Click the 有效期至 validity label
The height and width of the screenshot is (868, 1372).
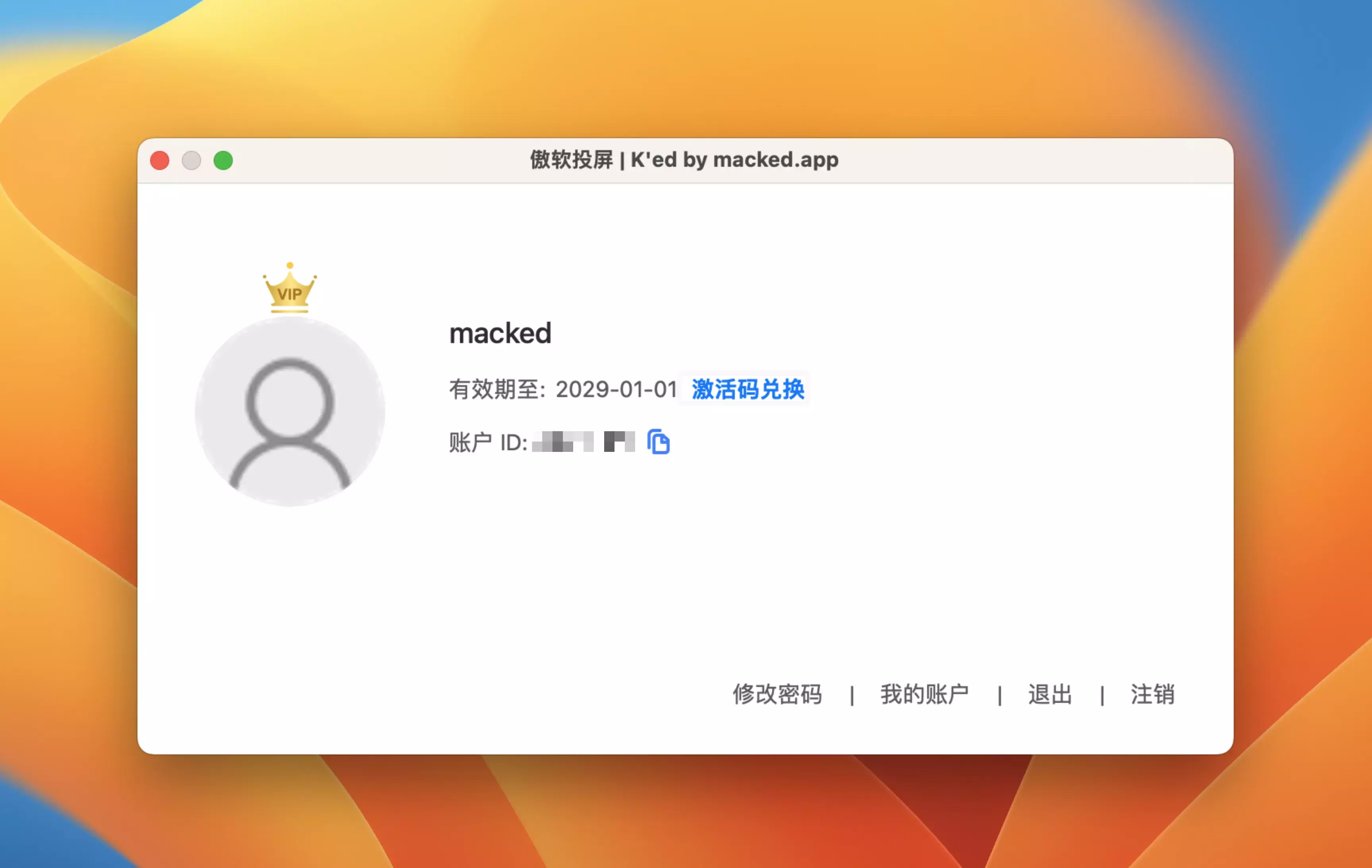click(x=497, y=390)
